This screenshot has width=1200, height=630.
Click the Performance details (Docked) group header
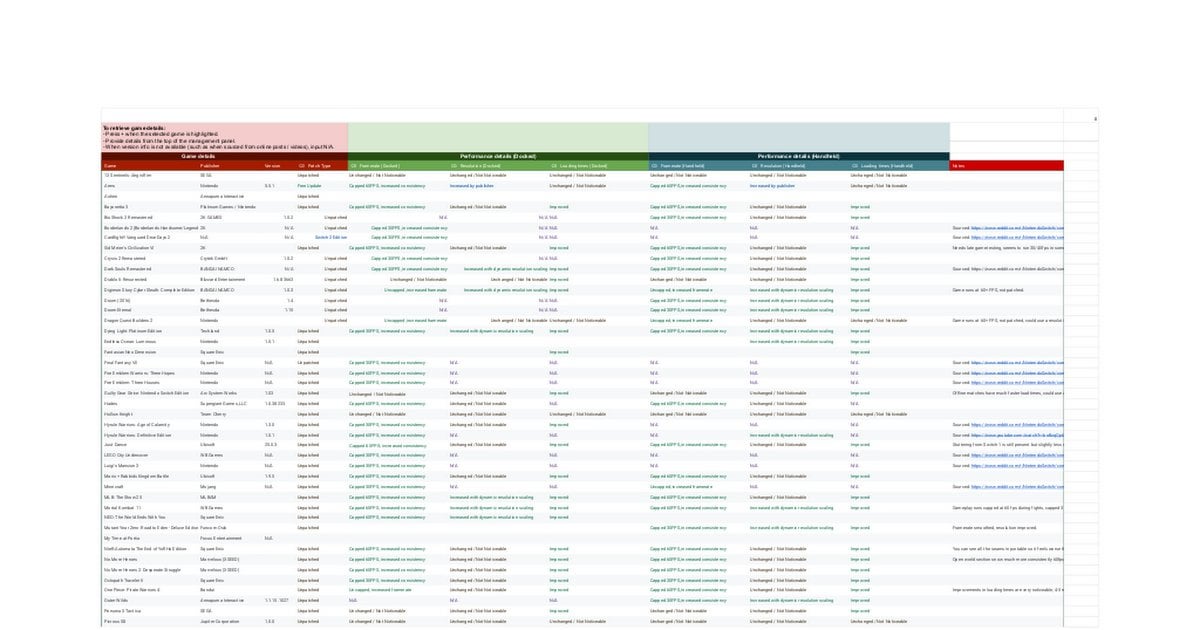tap(498, 157)
